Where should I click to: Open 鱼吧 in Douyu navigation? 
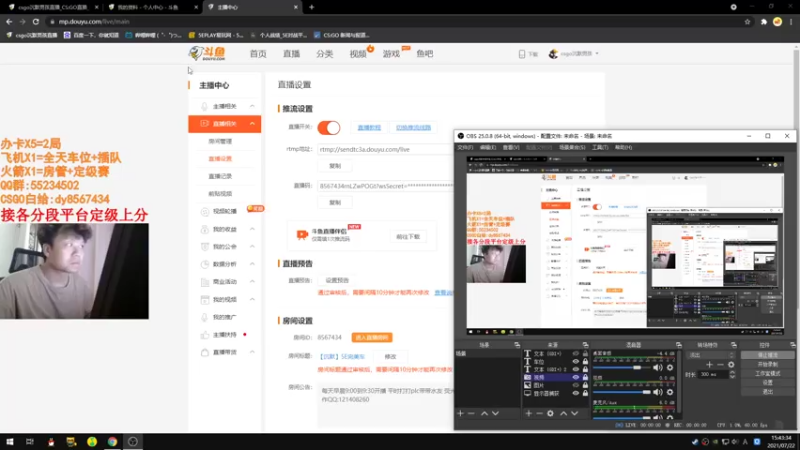coord(424,54)
